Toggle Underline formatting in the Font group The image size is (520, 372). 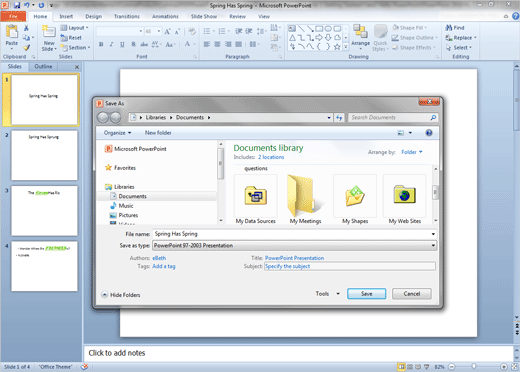tap(122, 44)
